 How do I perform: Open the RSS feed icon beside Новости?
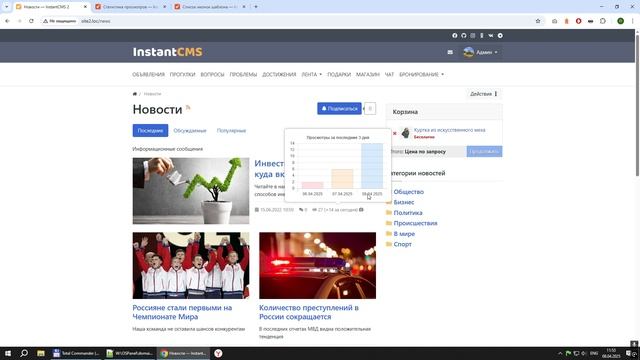[188, 108]
